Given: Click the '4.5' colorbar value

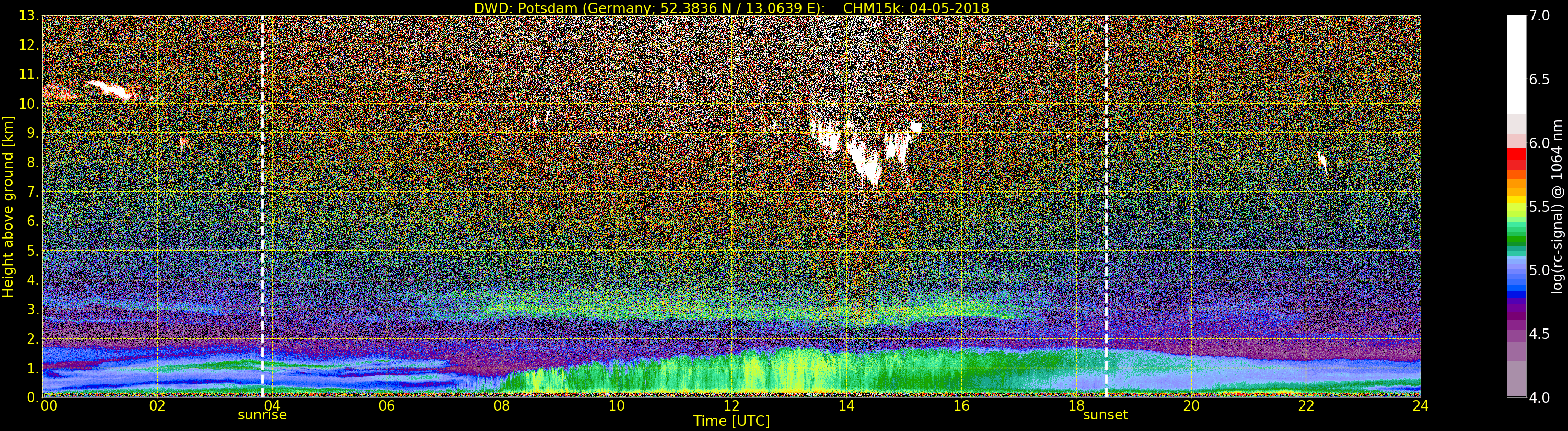Looking at the screenshot, I should click(1539, 334).
